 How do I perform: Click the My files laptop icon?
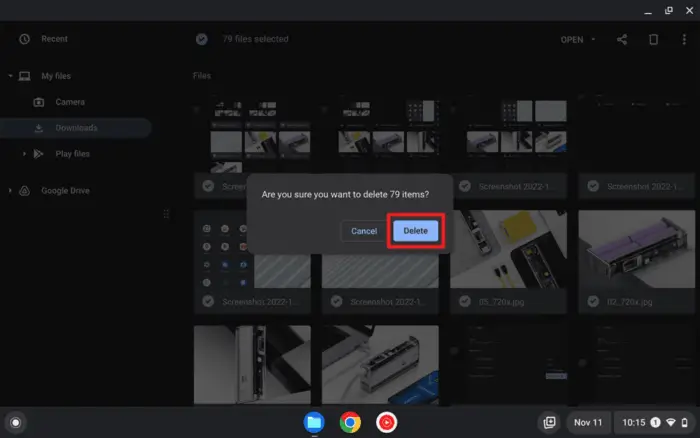tap(25, 76)
